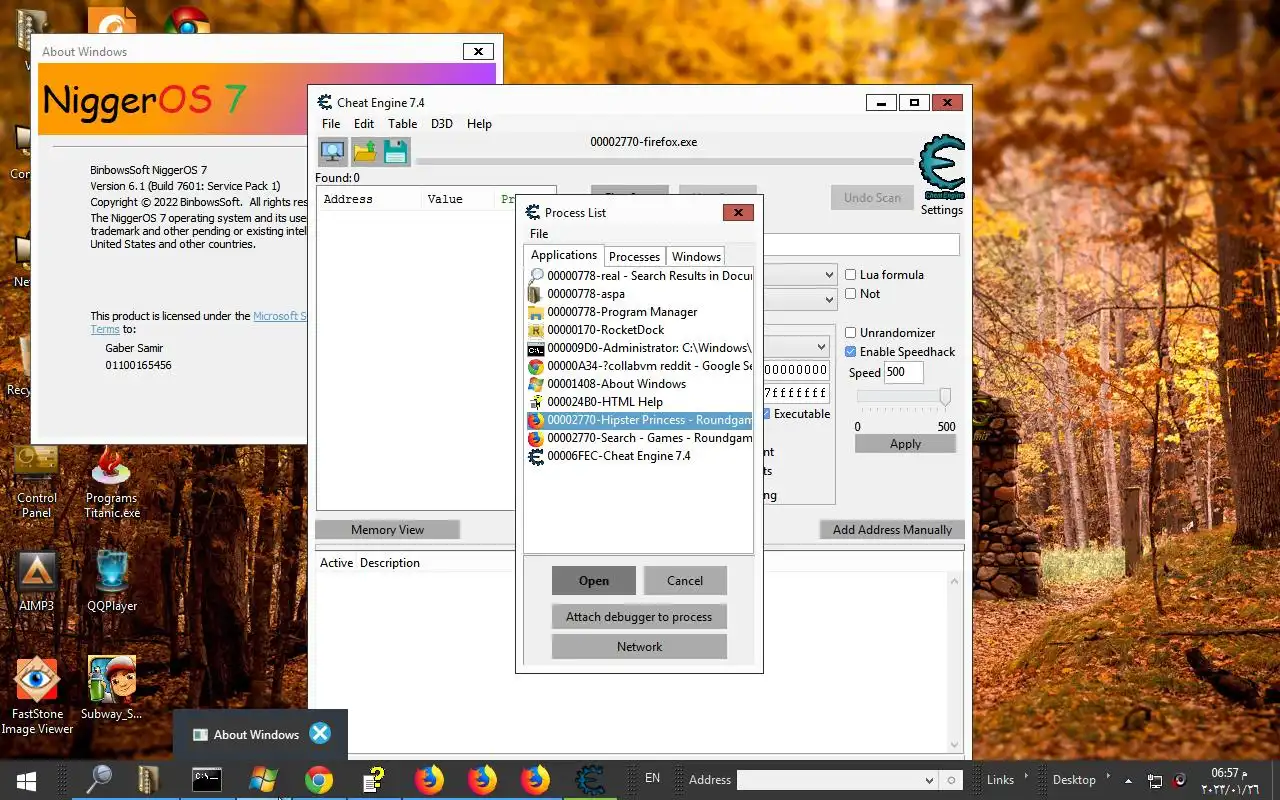1280x800 pixels.
Task: Switch to the Windows tab
Action: (696, 256)
